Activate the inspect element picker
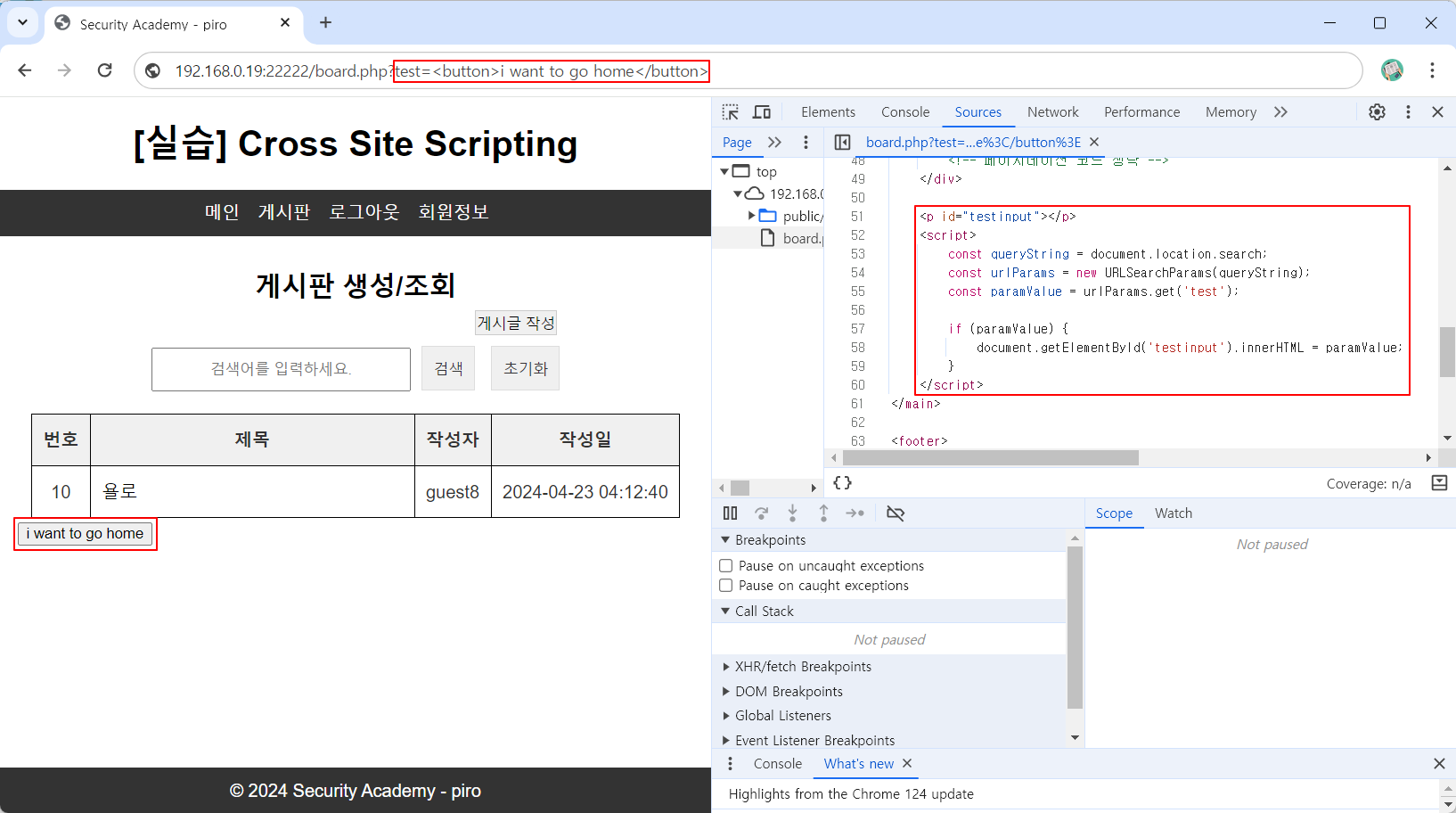1456x813 pixels. pos(731,112)
